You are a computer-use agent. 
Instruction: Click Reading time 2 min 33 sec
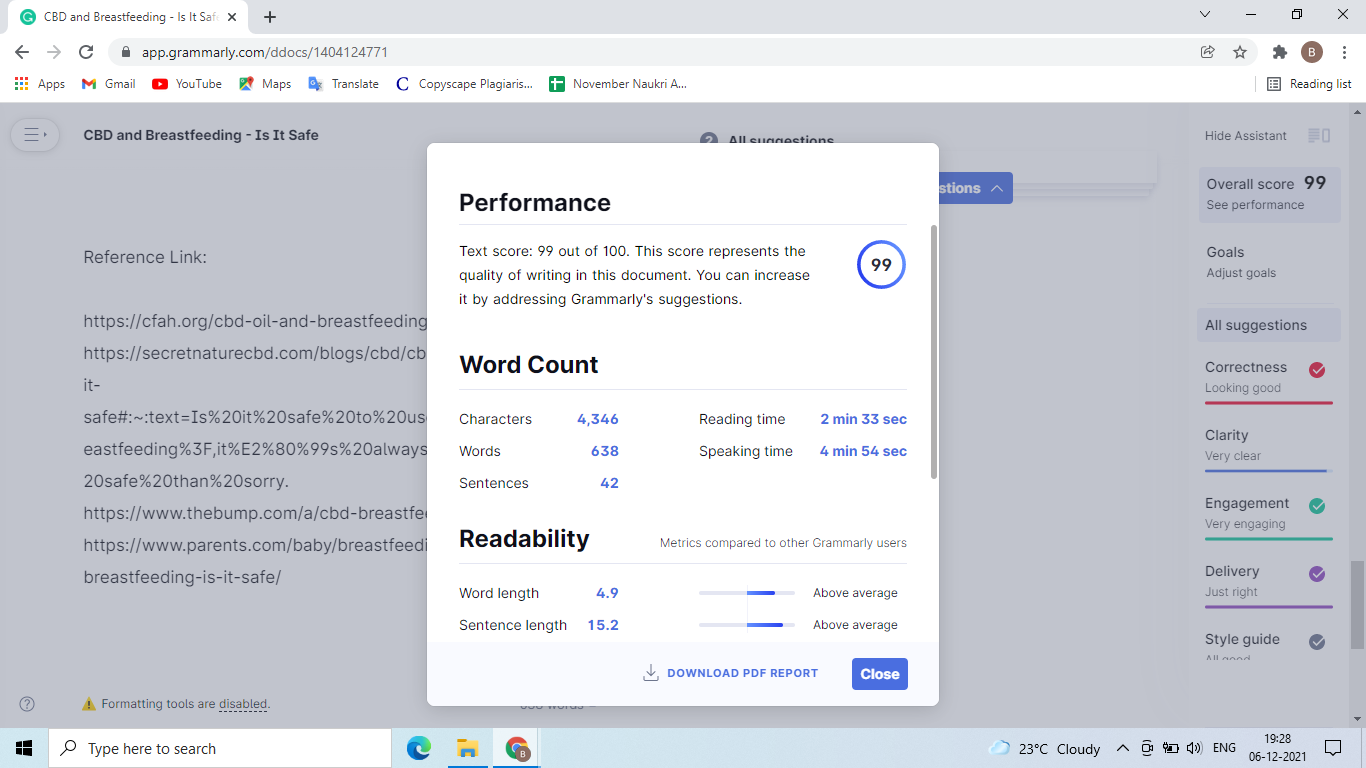pyautogui.click(x=864, y=419)
